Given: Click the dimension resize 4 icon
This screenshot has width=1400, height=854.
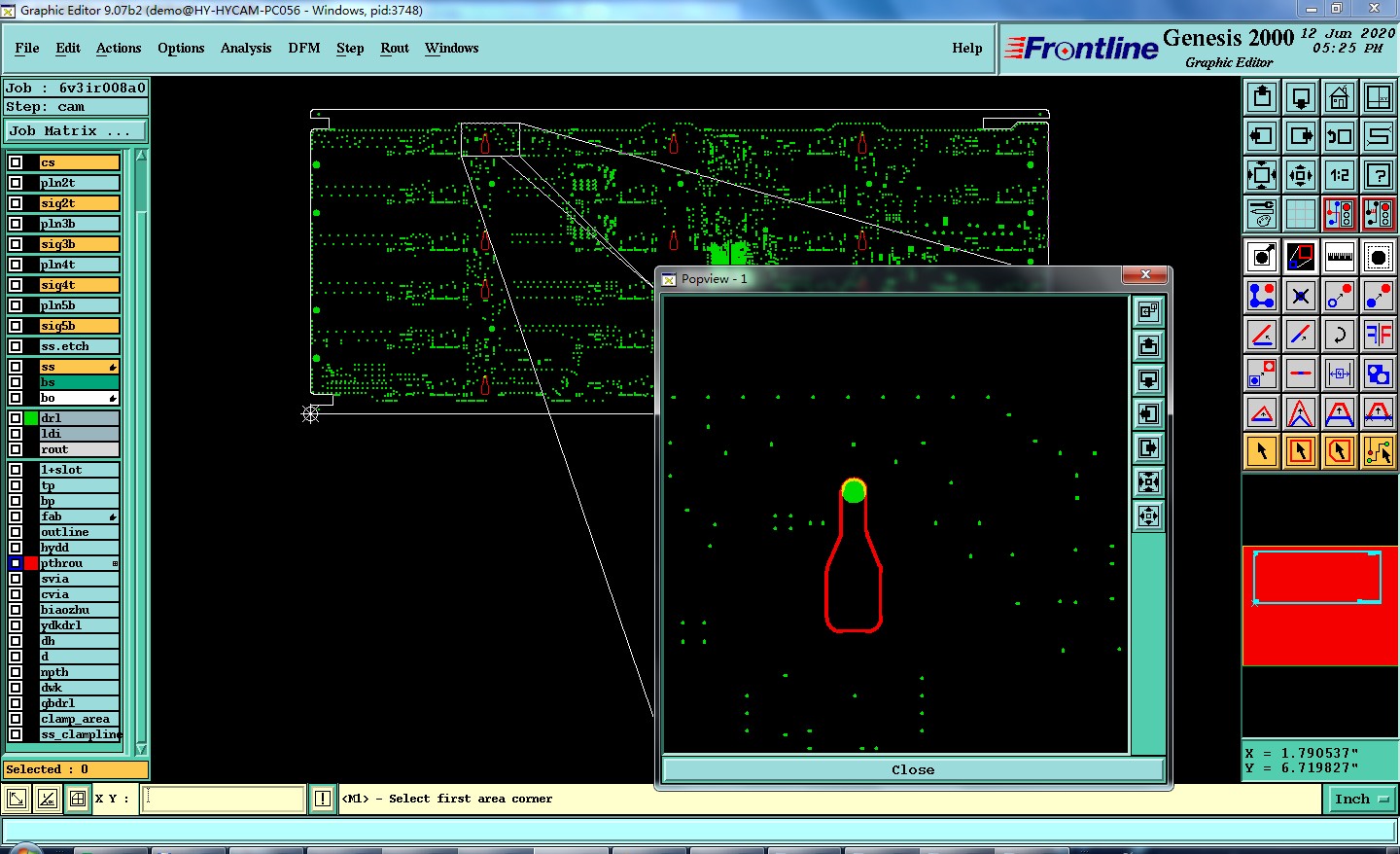Looking at the screenshot, I should pyautogui.click(x=1340, y=374).
